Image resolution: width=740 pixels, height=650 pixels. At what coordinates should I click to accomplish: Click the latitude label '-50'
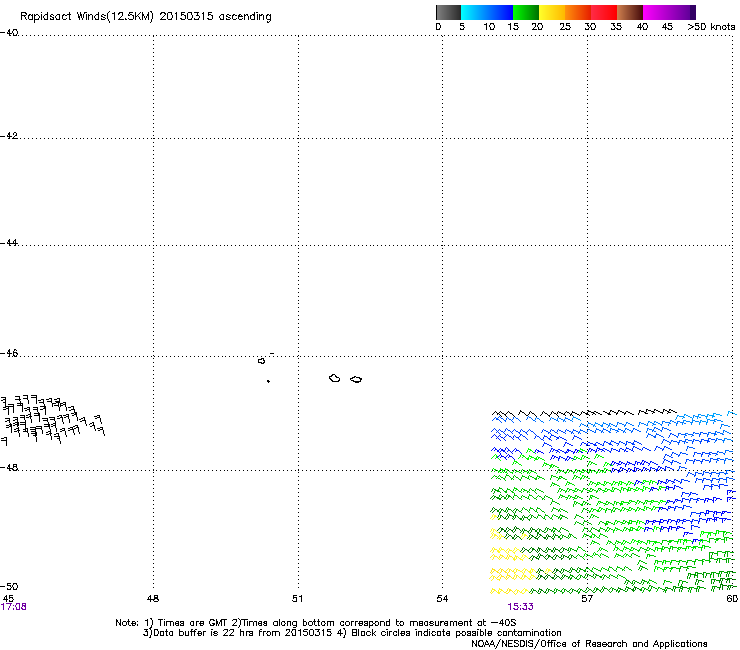tap(9, 587)
